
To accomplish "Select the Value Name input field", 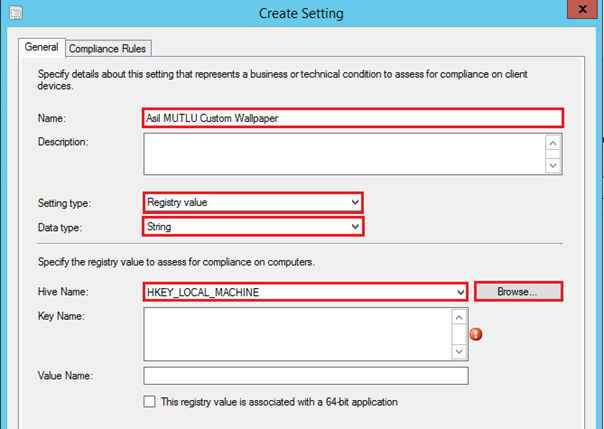I will point(306,376).
